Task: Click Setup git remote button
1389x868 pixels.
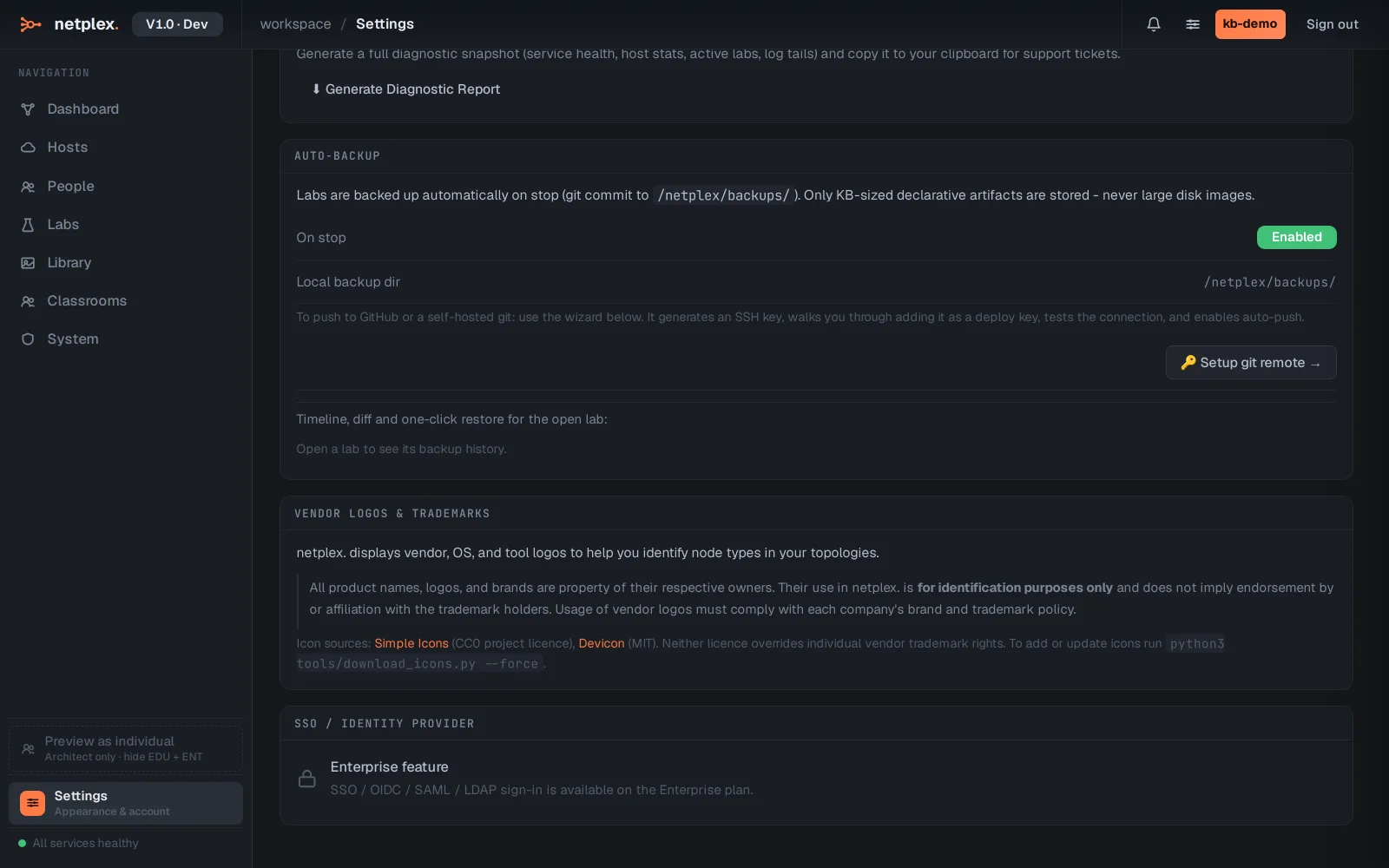Action: (1251, 363)
